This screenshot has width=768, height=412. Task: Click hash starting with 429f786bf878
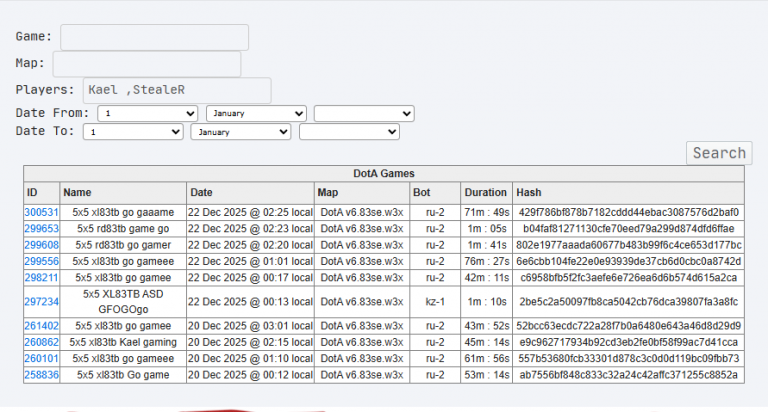[x=628, y=213]
